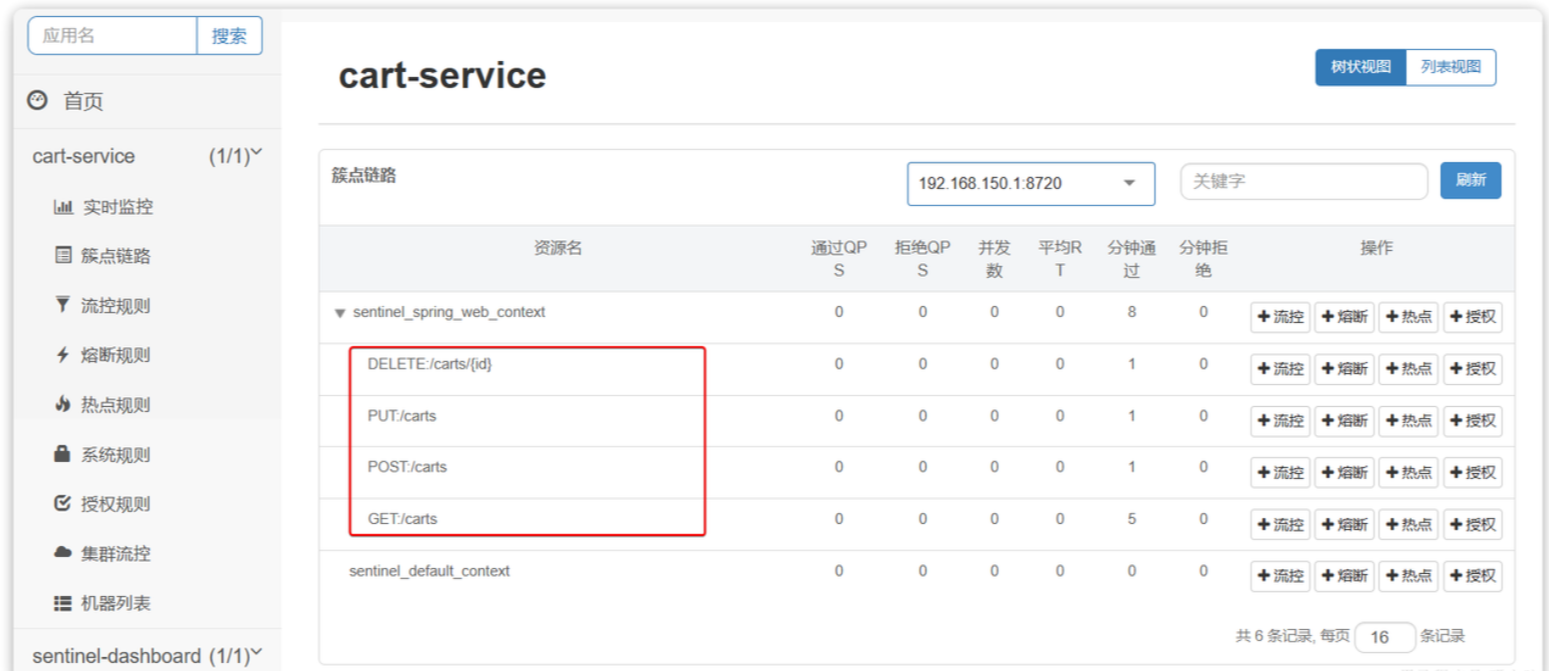Viewport: 1549px width, 671px height.
Task: Click the lock icon for 系统规则
Action: click(62, 454)
